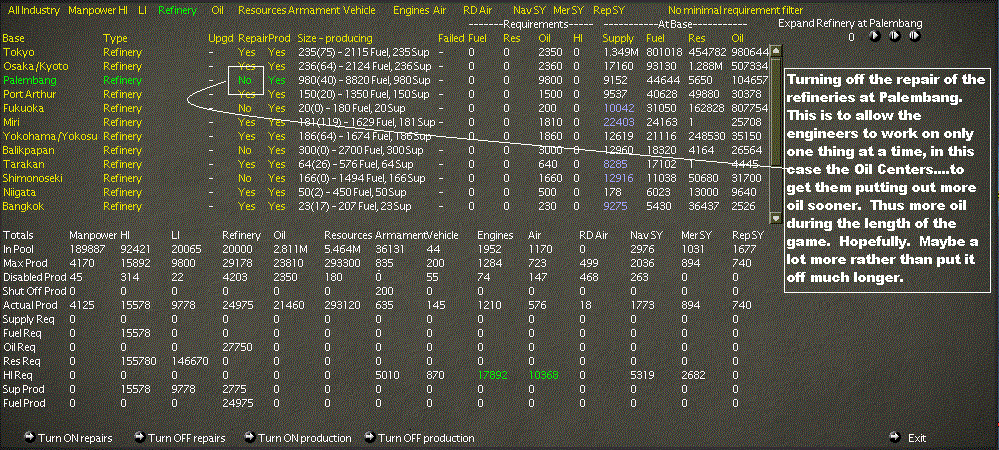Select the All Industry filter
The width and height of the screenshot is (999, 450).
[x=34, y=10]
